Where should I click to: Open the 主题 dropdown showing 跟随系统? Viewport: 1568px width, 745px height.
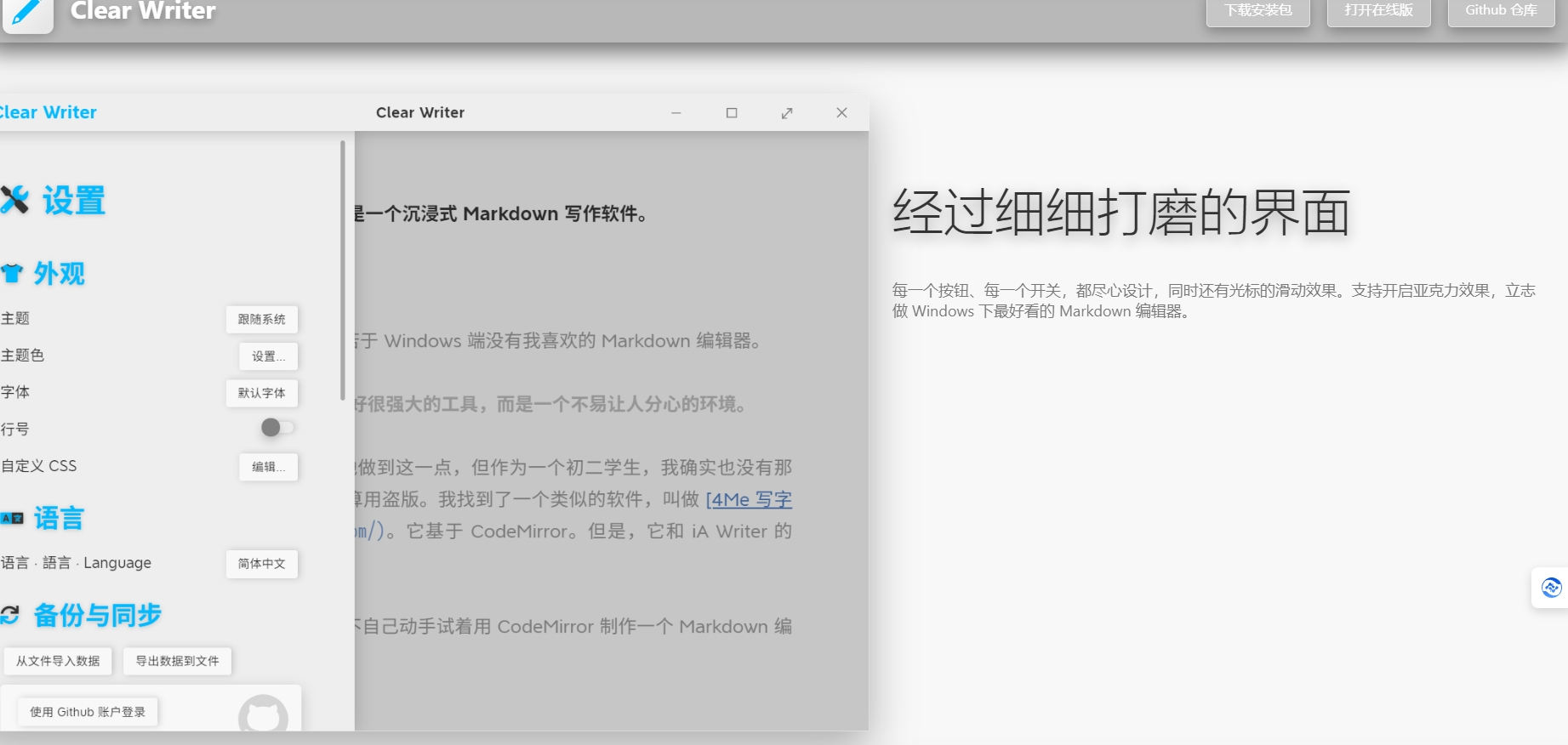[x=262, y=319]
